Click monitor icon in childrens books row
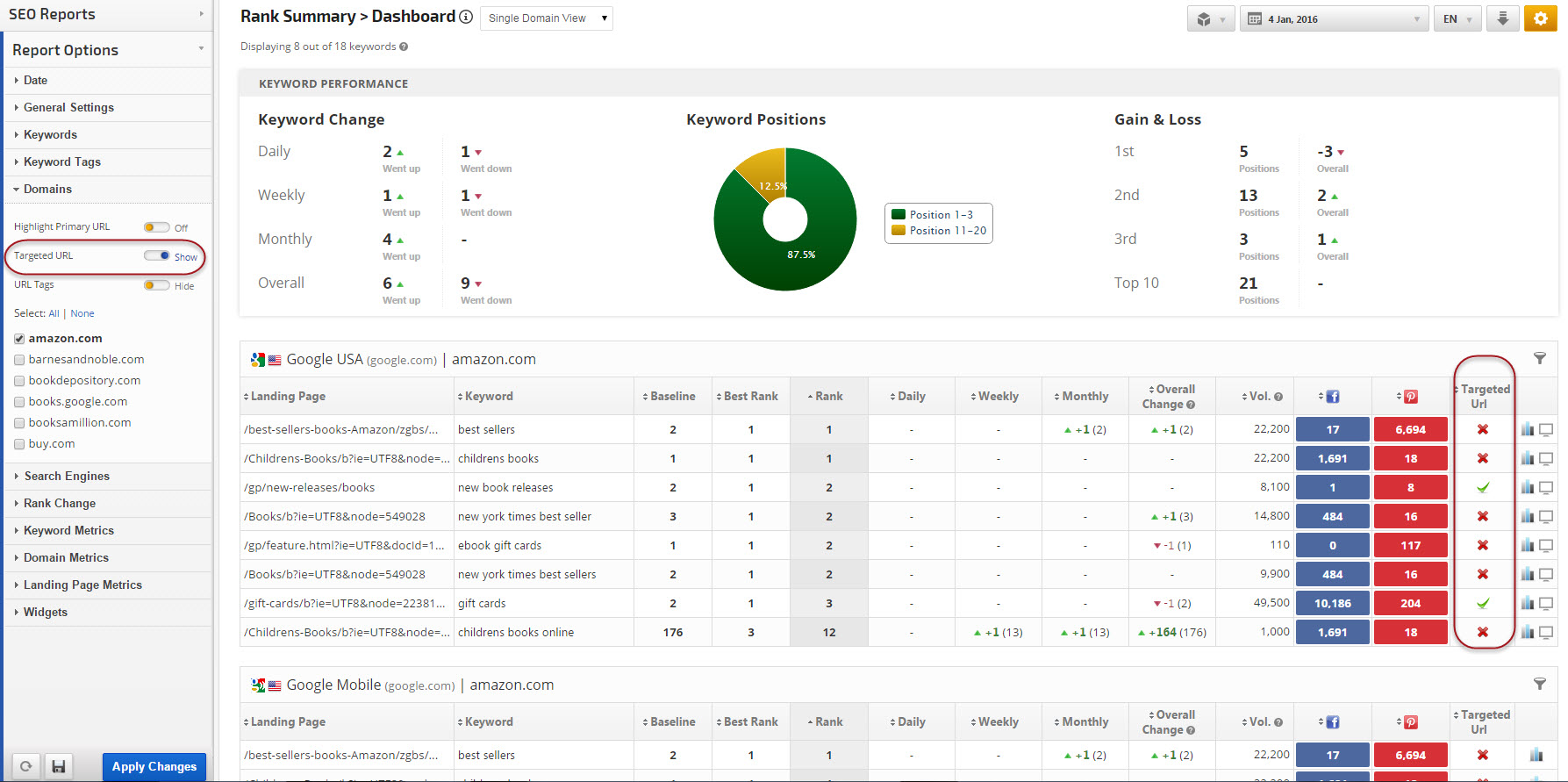 tap(1546, 459)
